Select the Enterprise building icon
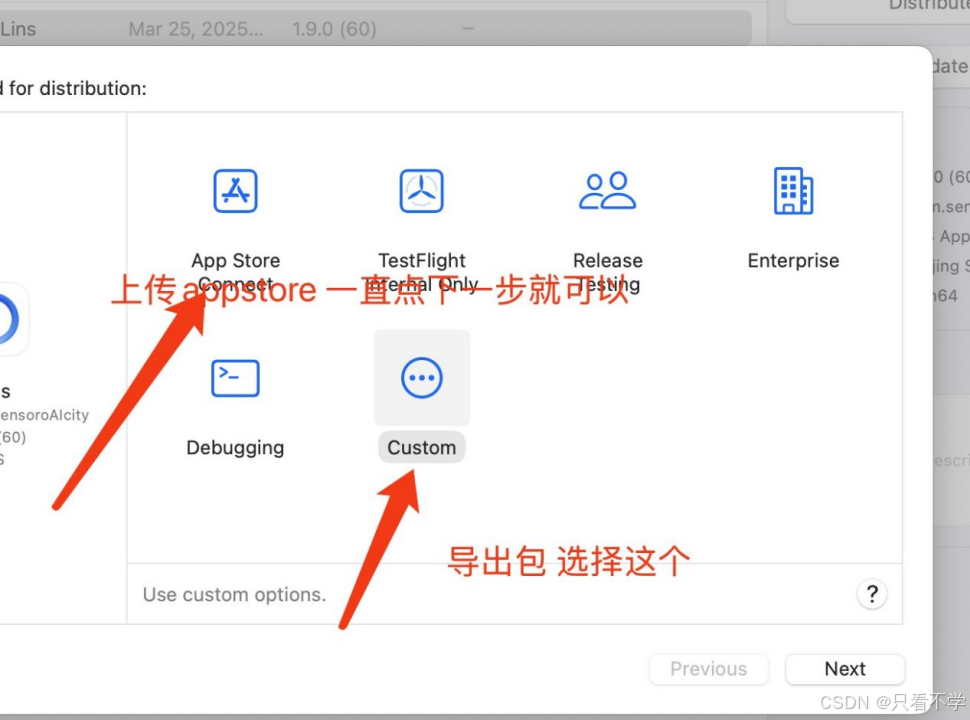970x720 pixels. point(793,191)
